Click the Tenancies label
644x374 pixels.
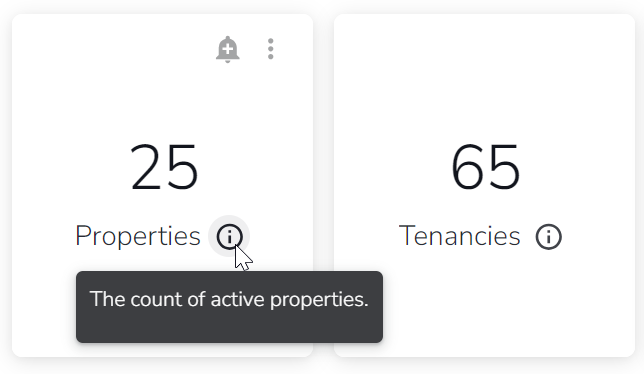[x=460, y=236]
